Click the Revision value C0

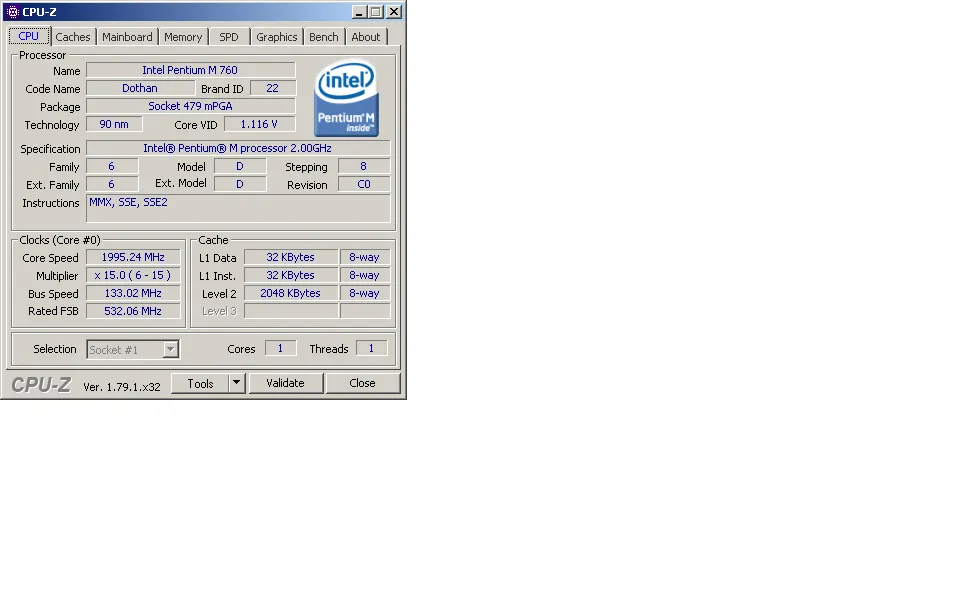(x=364, y=184)
